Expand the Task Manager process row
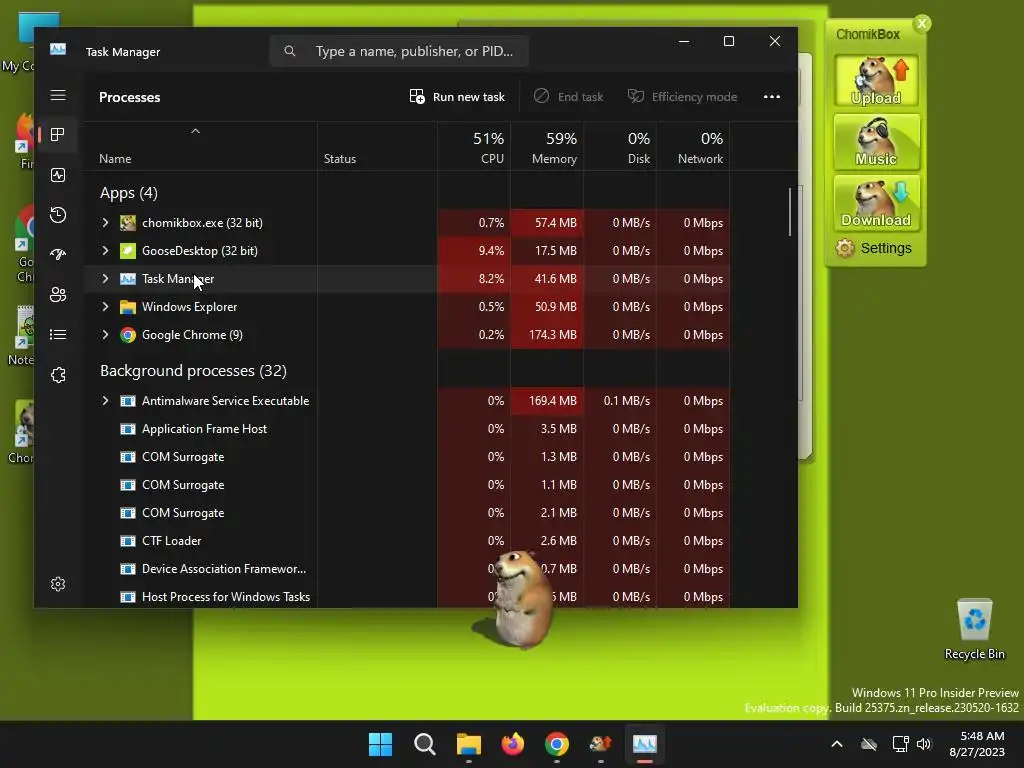 point(105,279)
